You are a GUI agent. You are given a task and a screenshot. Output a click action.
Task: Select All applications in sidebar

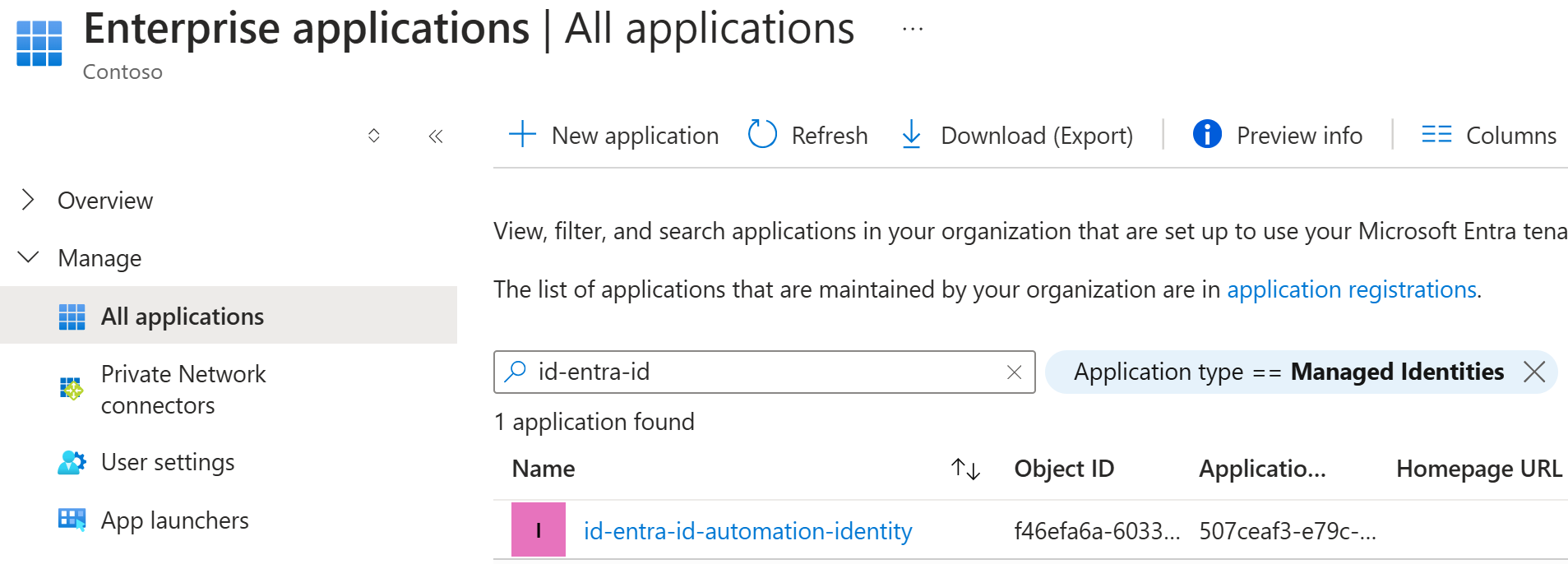(x=229, y=316)
